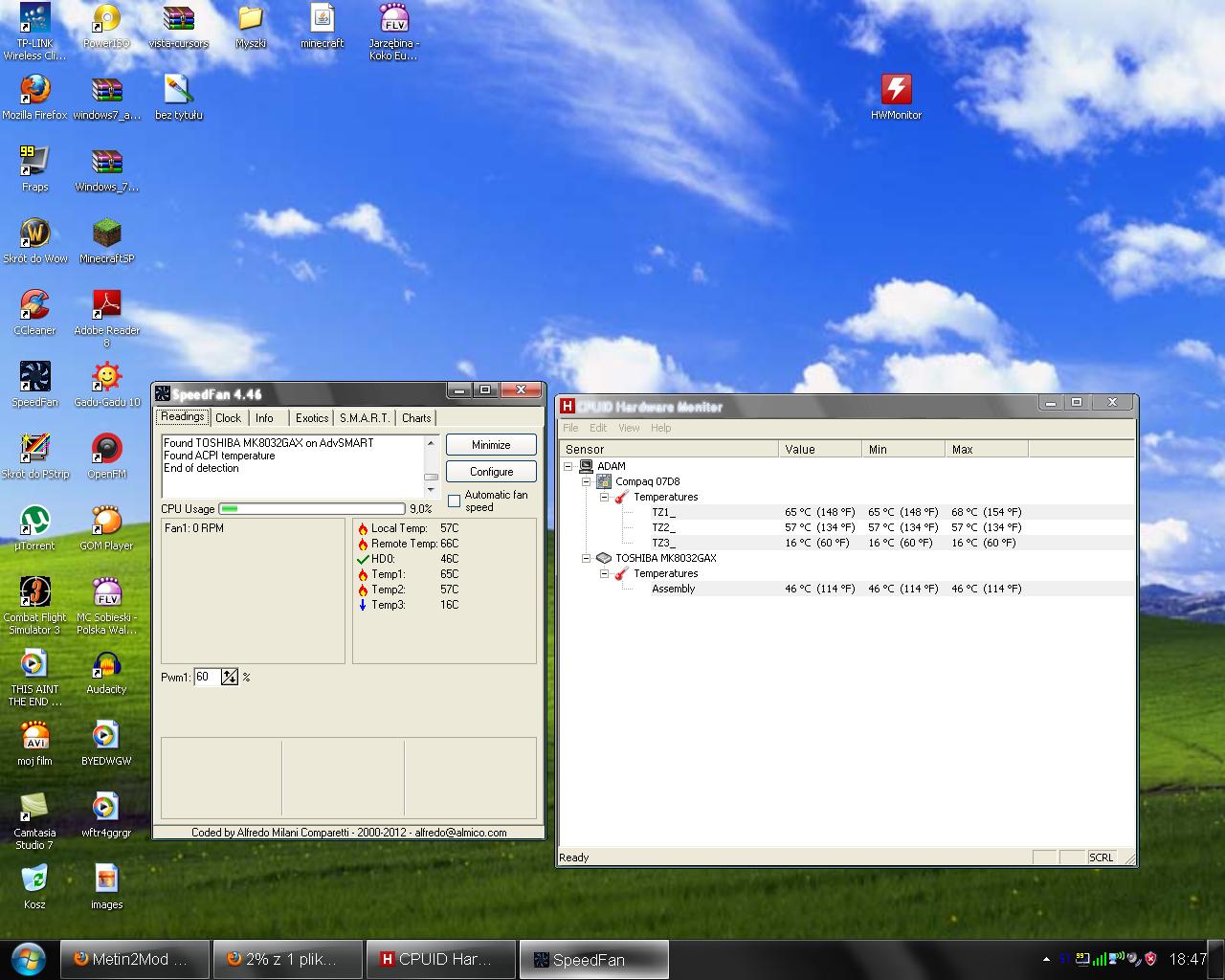
Task: Click the Pwm1 percentage input field
Action: pos(207,677)
